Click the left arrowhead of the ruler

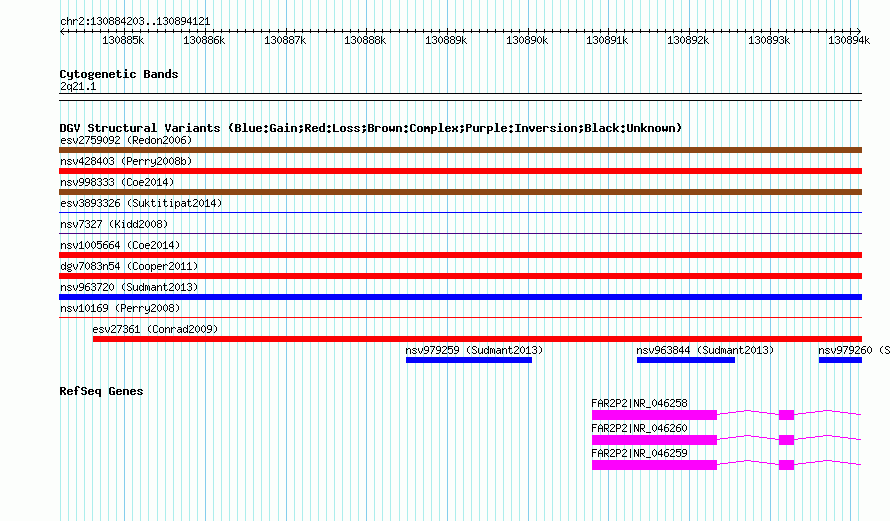62,32
